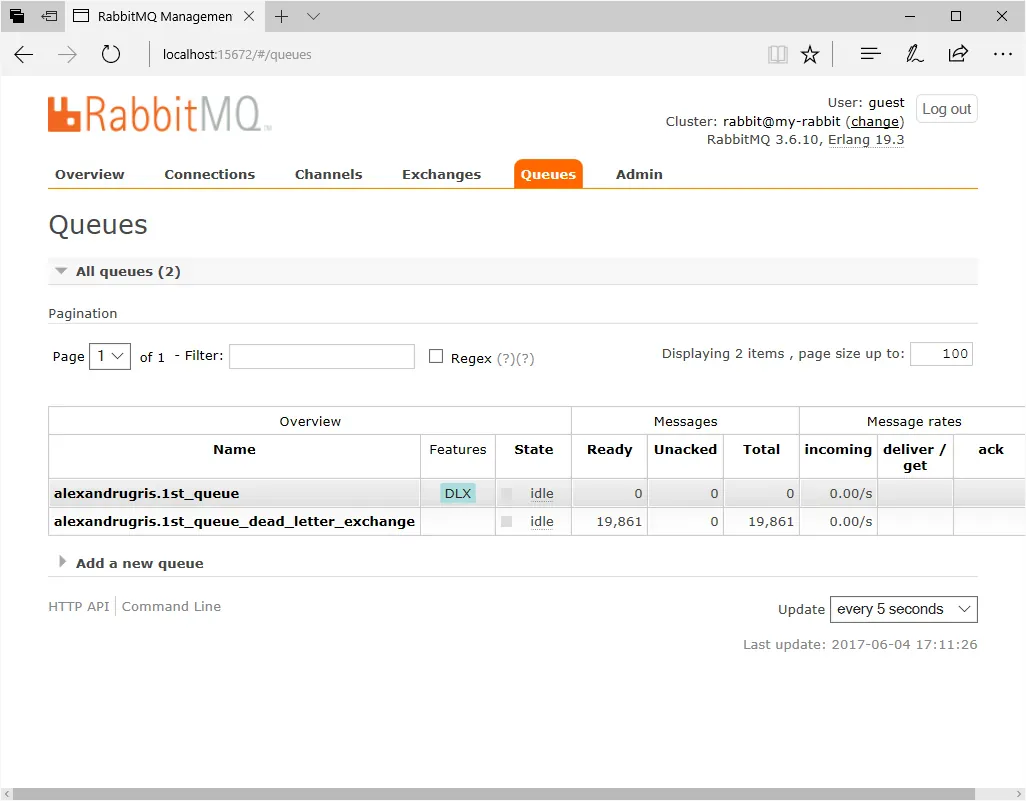1026x801 pixels.
Task: Switch to the Overview tab
Action: tap(90, 175)
